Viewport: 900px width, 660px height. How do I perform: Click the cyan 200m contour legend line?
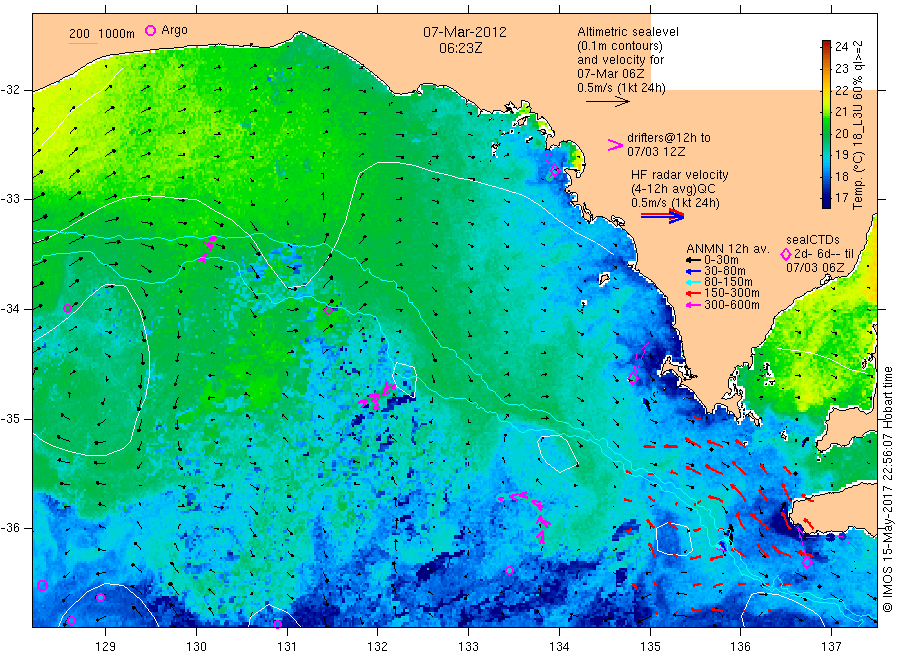83,42
